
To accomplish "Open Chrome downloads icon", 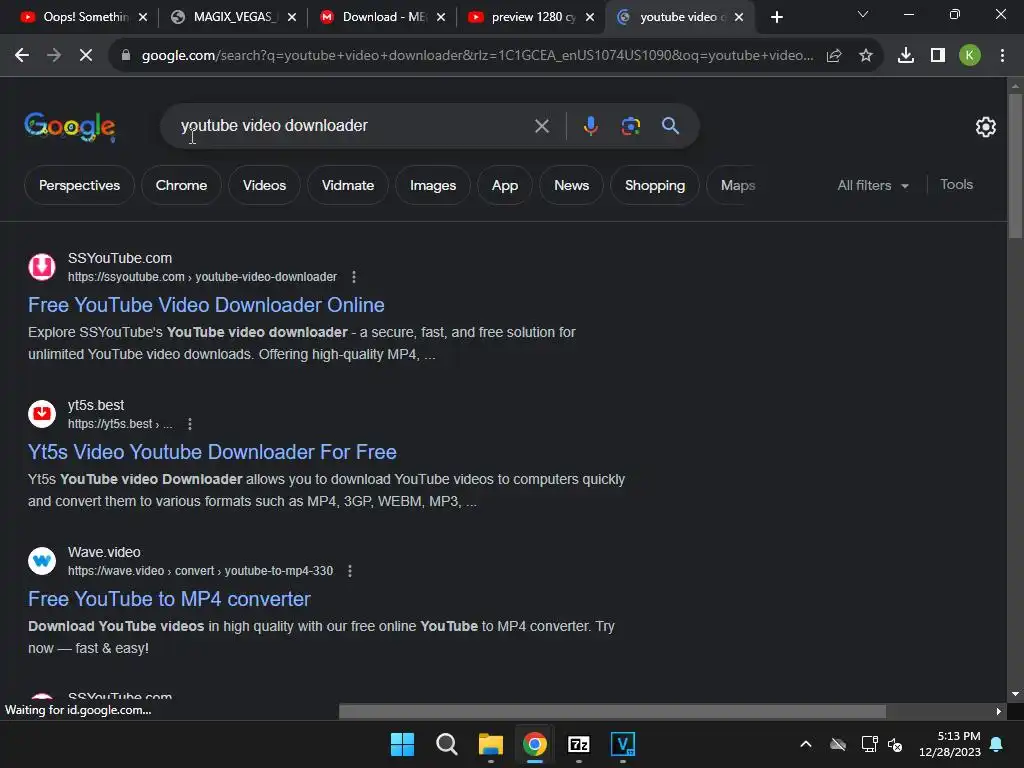I will click(x=905, y=56).
